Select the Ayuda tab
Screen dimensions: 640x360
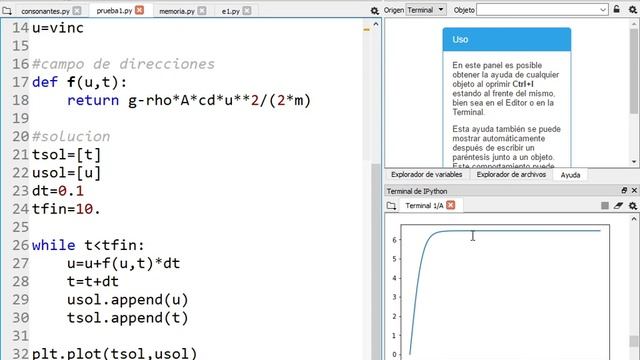[x=570, y=175]
